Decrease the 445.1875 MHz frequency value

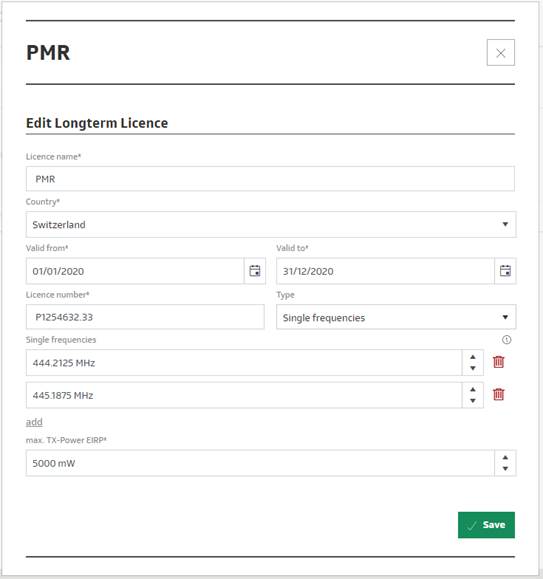(472, 401)
